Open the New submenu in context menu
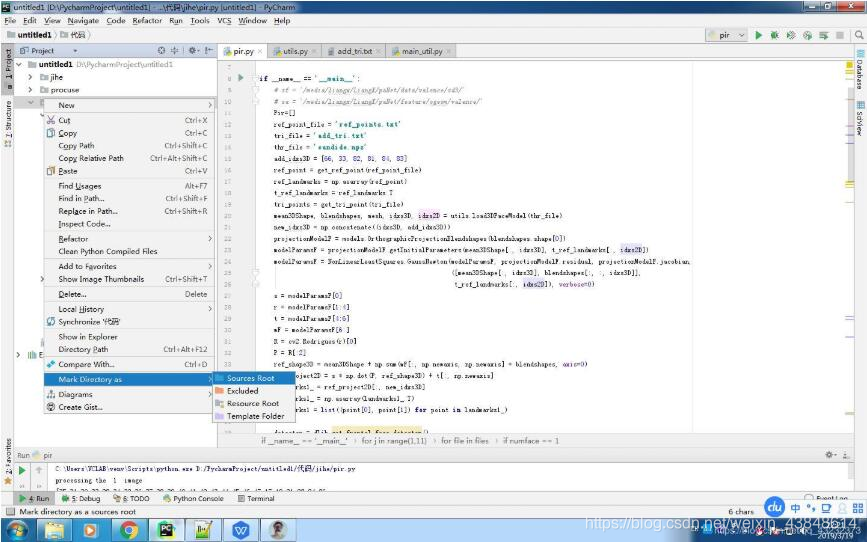Screen dimensions: 867x542 point(128,105)
